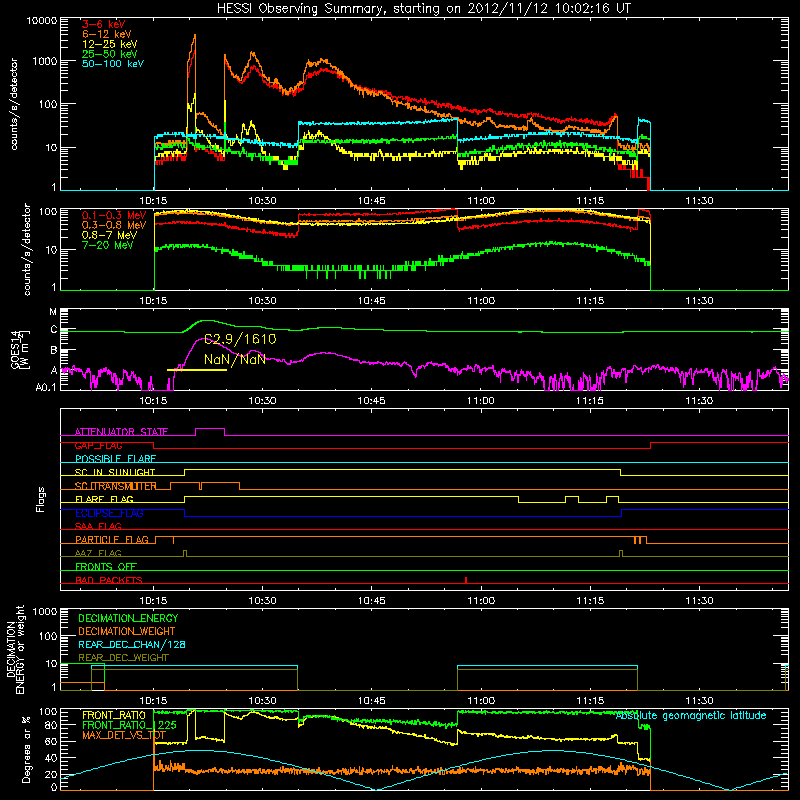Click the GOES14 axis label
This screenshot has width=800, height=800.
pyautogui.click(x=16, y=349)
